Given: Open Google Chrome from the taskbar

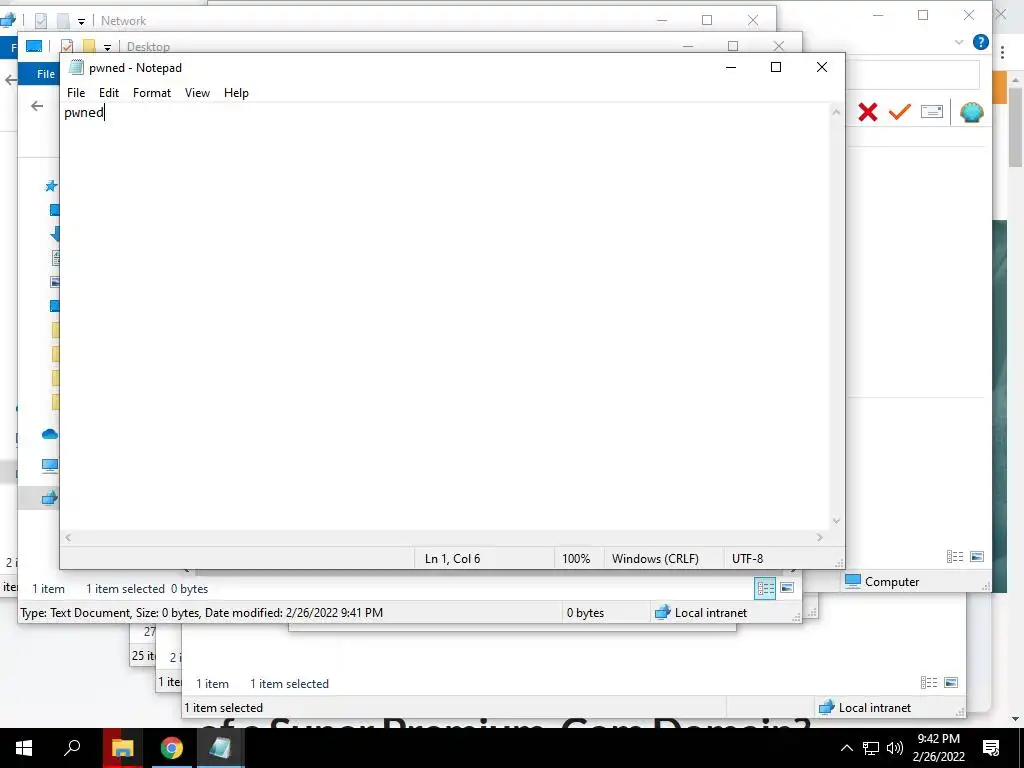Looking at the screenshot, I should [x=171, y=748].
